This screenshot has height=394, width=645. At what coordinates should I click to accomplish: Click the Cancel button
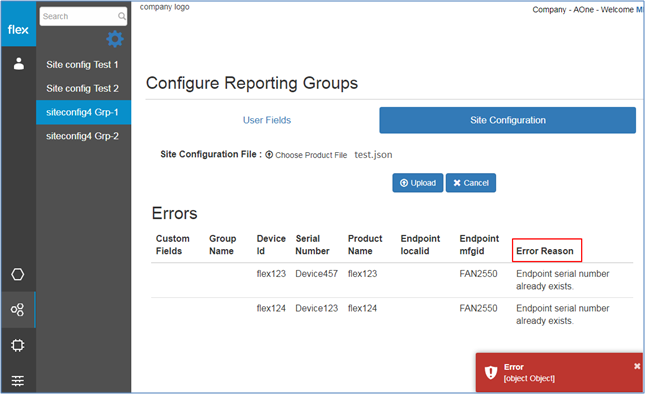[x=471, y=183]
